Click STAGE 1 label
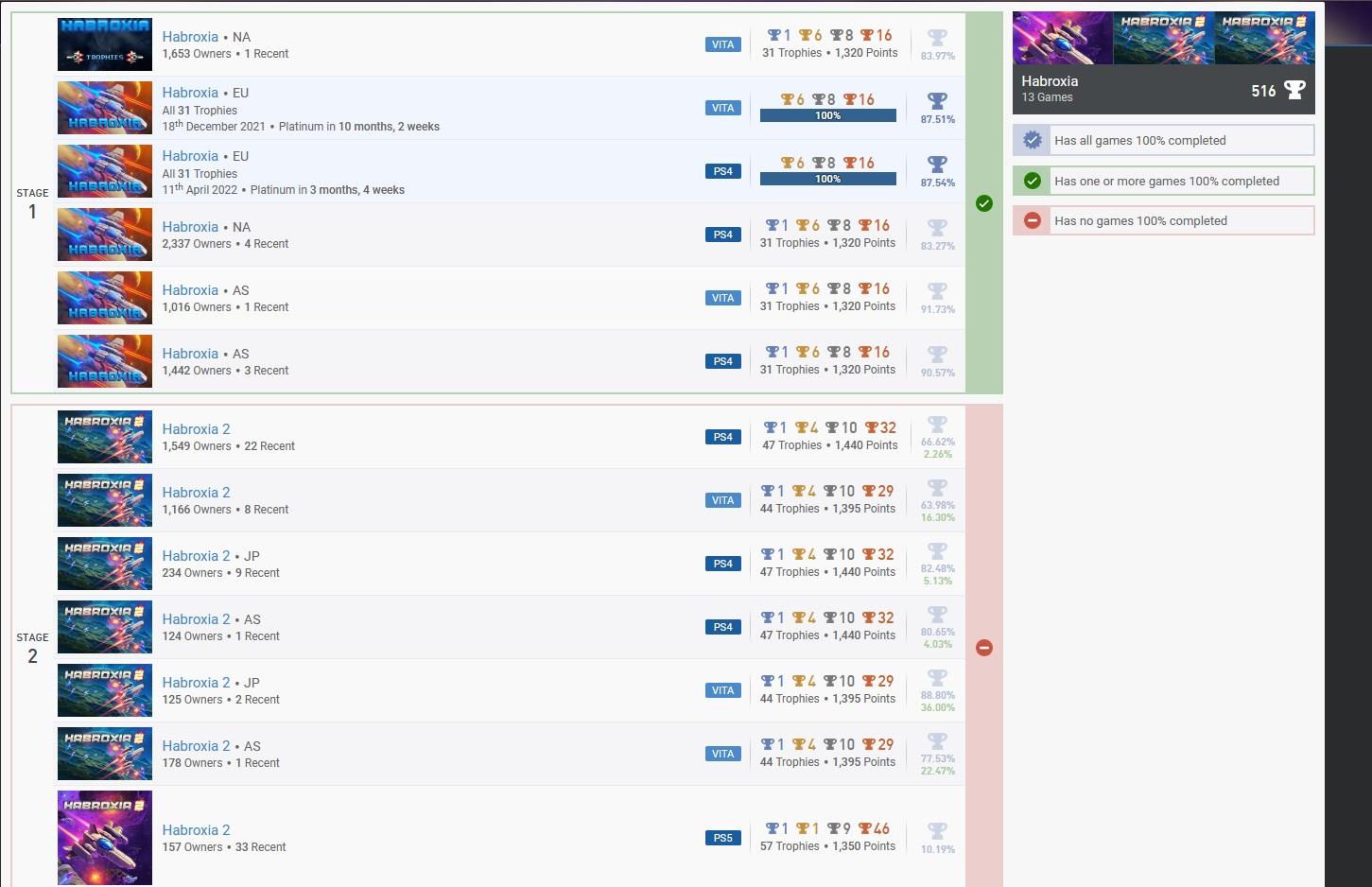 [x=32, y=204]
